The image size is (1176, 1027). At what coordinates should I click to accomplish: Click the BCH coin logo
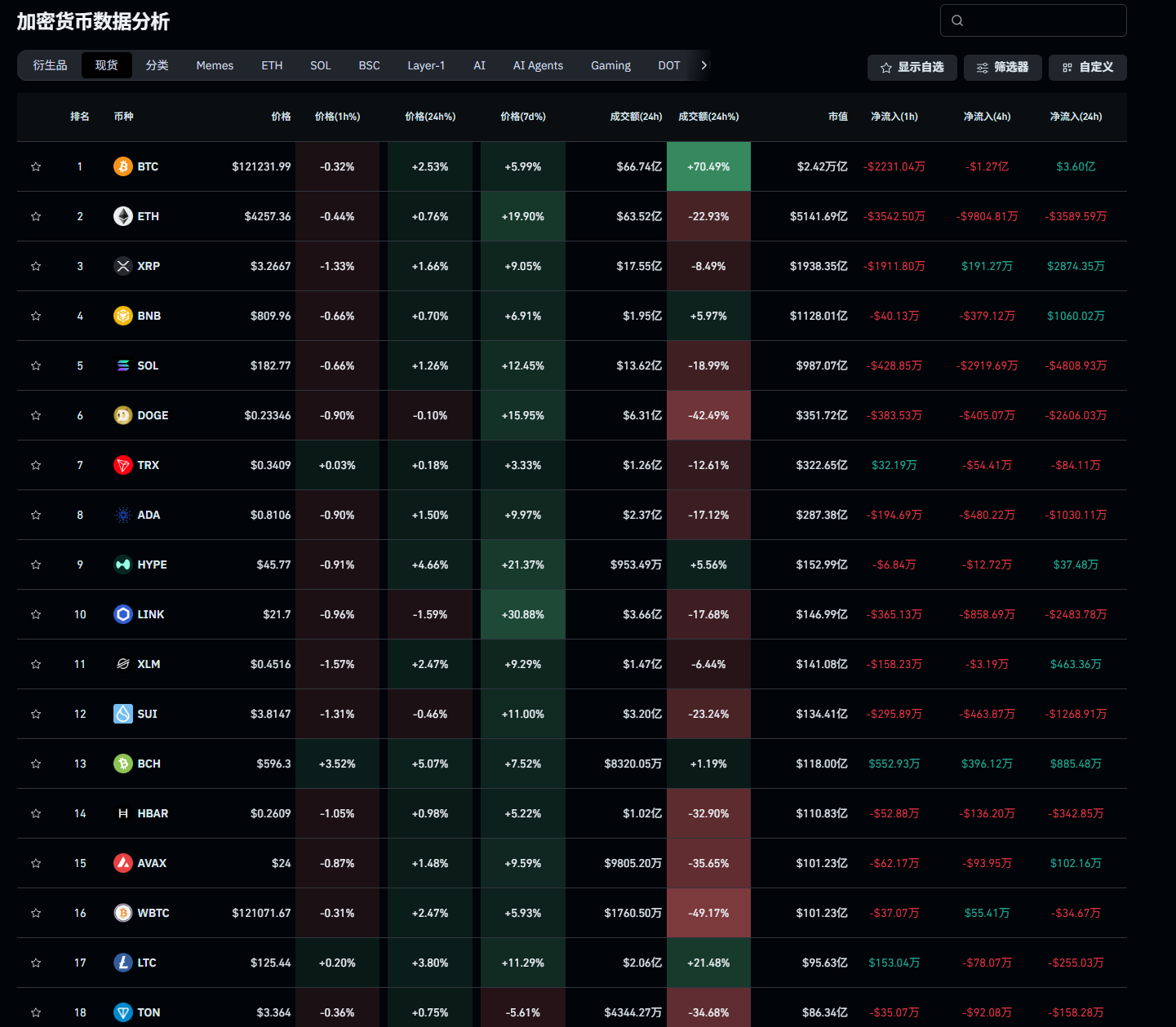pyautogui.click(x=123, y=764)
